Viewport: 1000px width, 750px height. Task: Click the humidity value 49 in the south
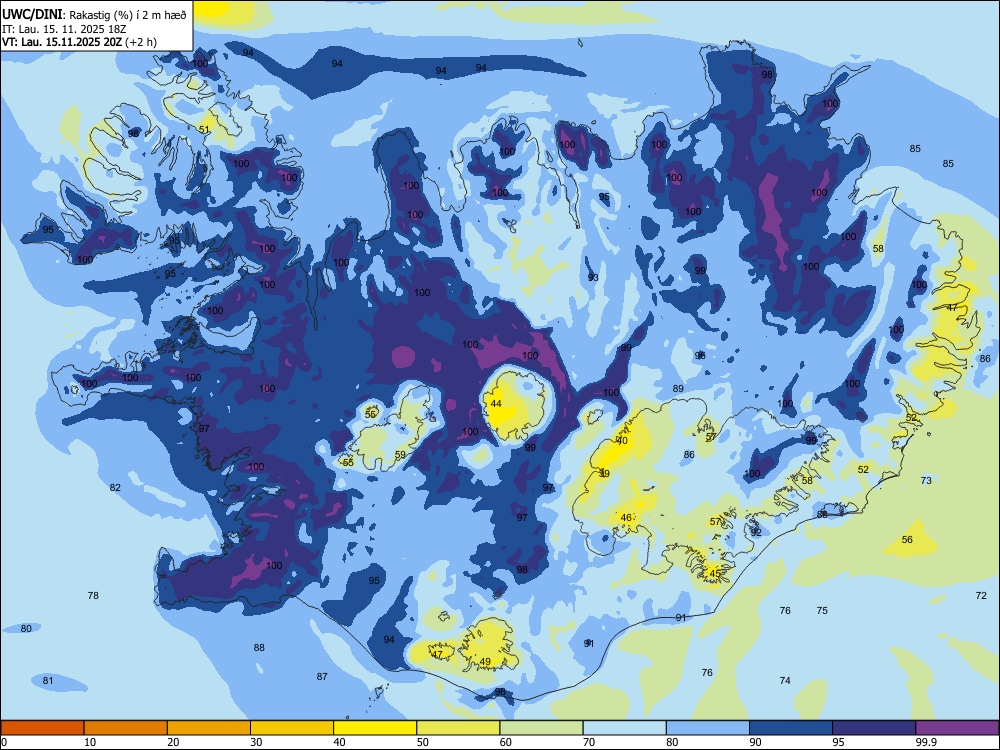point(485,661)
